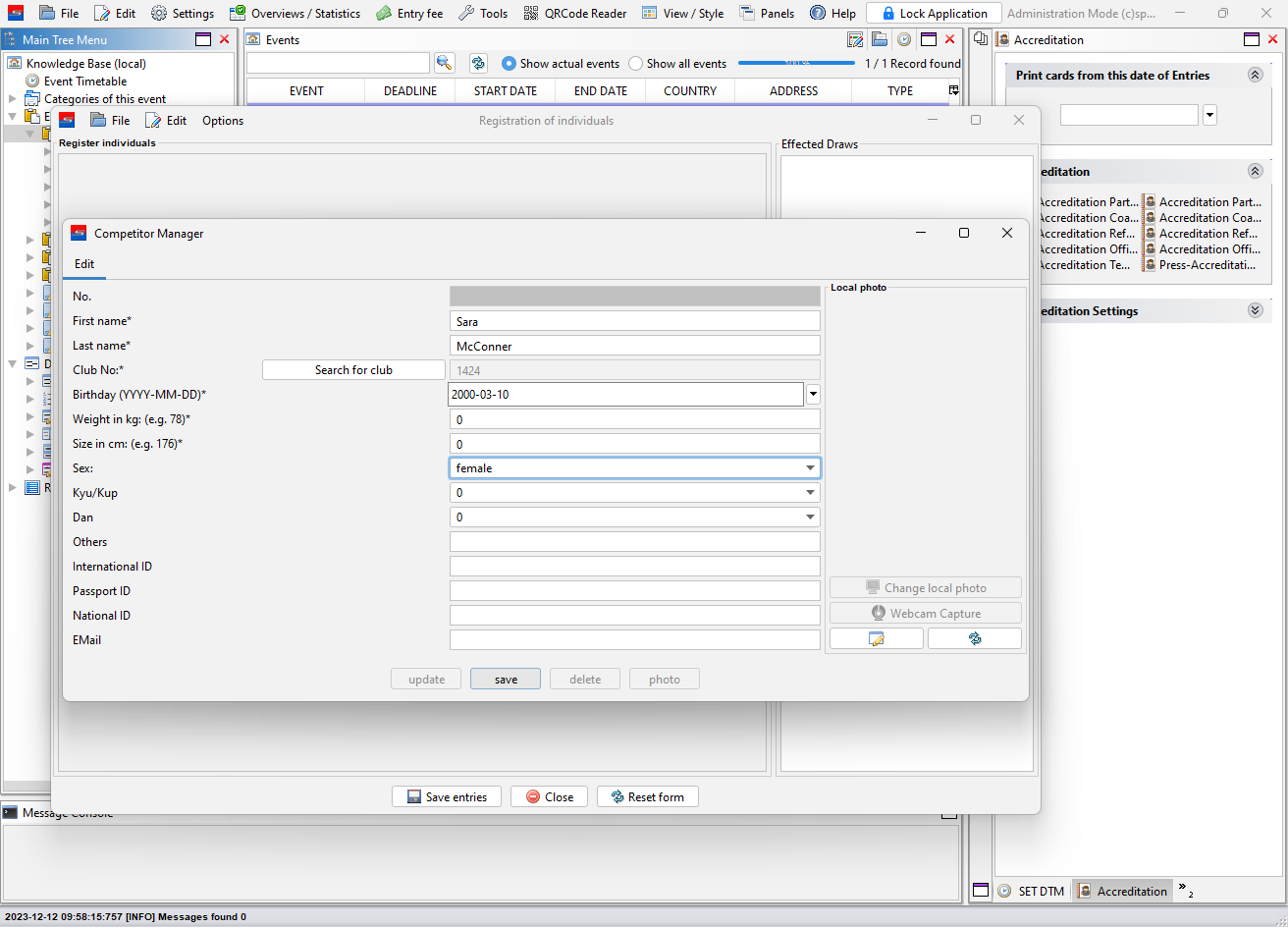The height and width of the screenshot is (928, 1288).
Task: Click the refresh button under the local photo
Action: (x=974, y=638)
